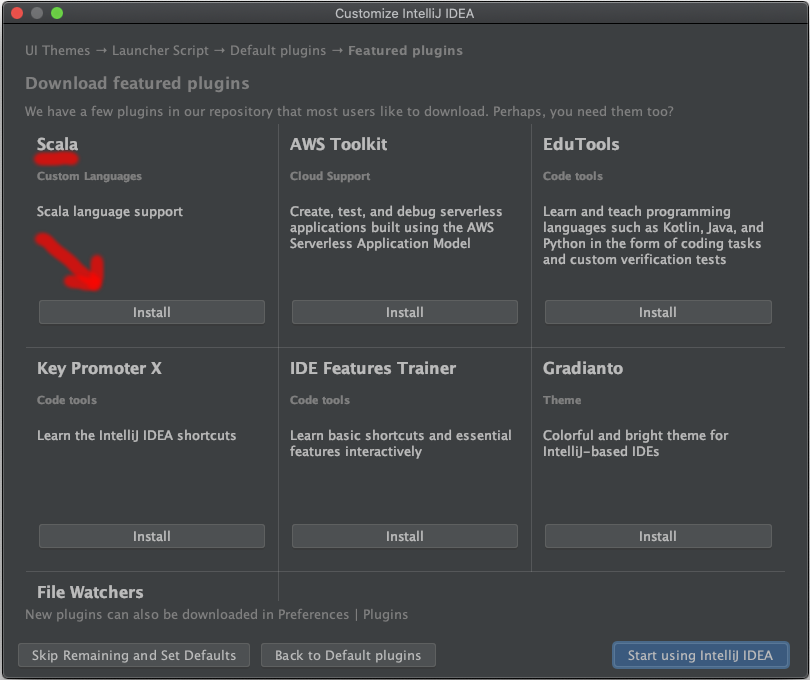Install the EduTools plugin
The height and width of the screenshot is (680, 810).
[657, 312]
